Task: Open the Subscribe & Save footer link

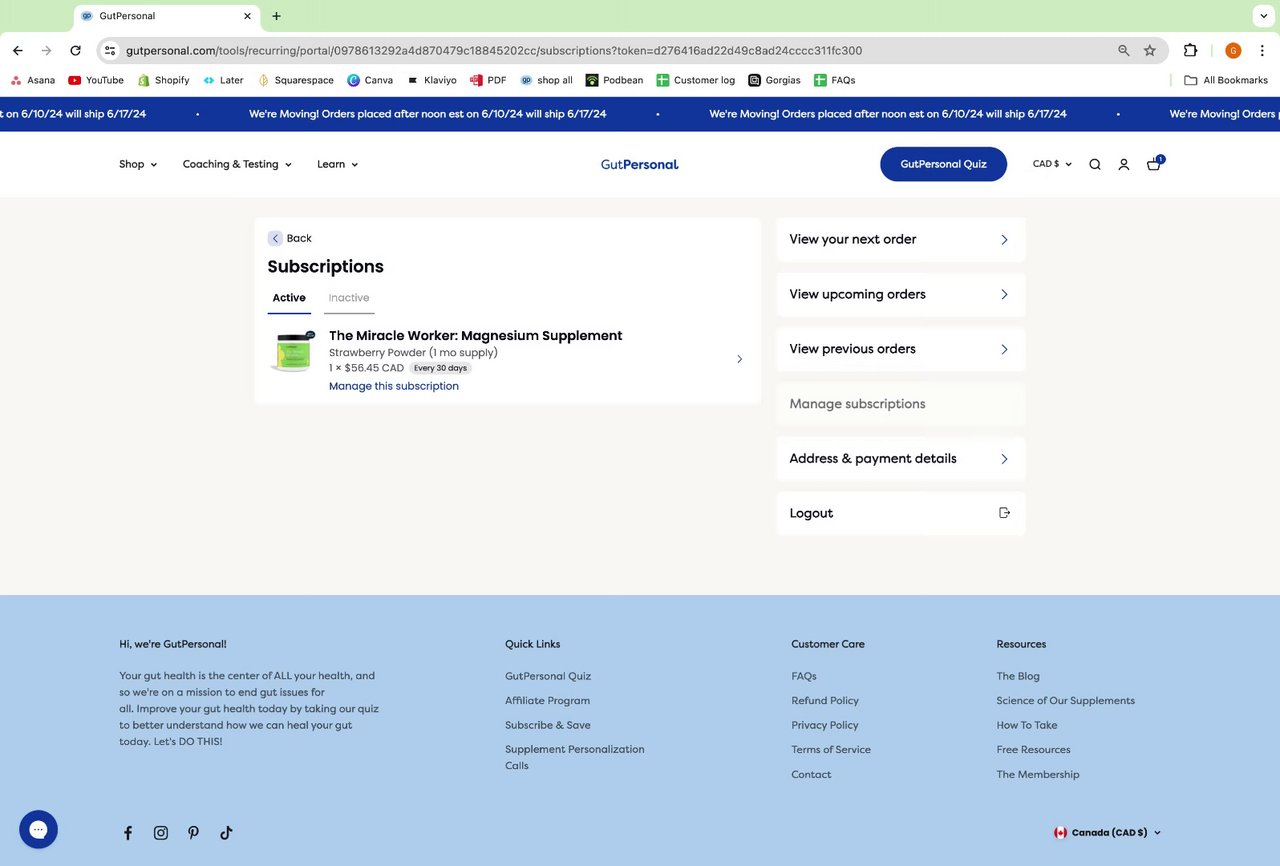Action: [548, 725]
